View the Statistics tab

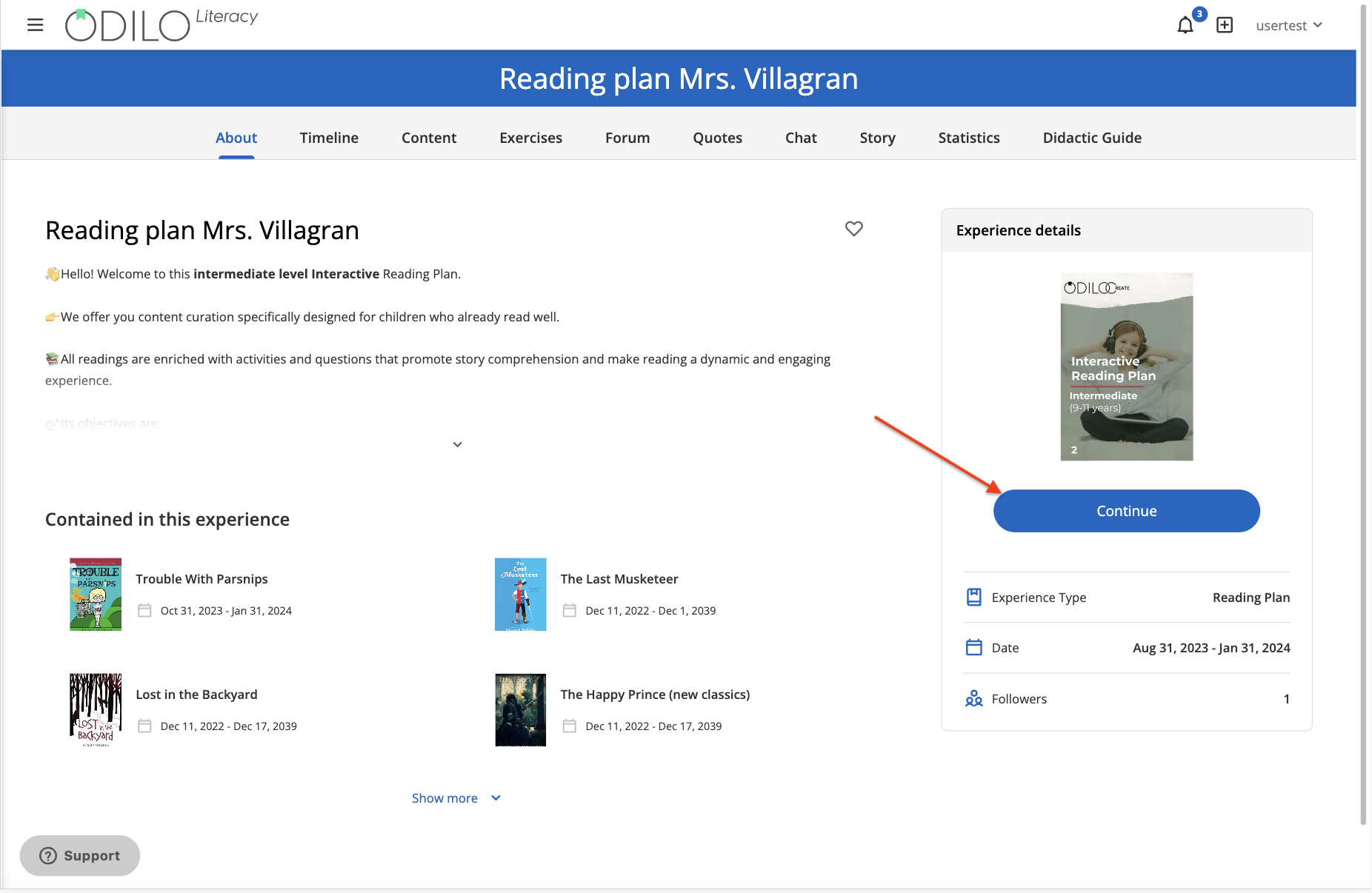(969, 138)
